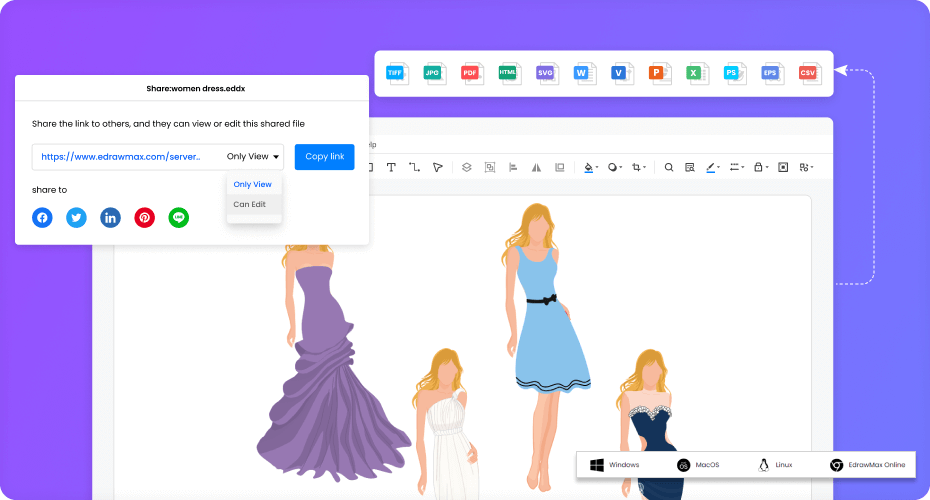Pick the HTML export format icon
Image resolution: width=930 pixels, height=500 pixels.
coord(509,74)
